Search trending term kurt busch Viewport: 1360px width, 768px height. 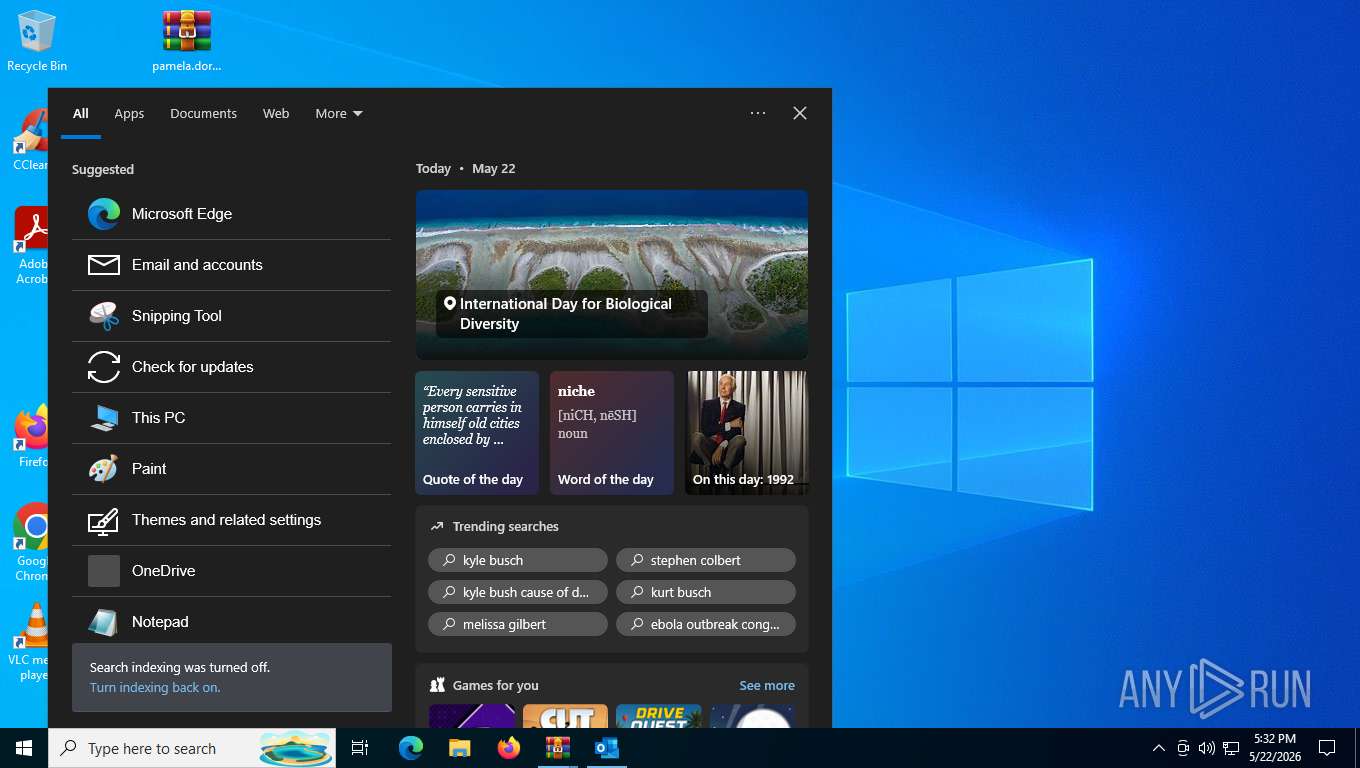point(706,592)
